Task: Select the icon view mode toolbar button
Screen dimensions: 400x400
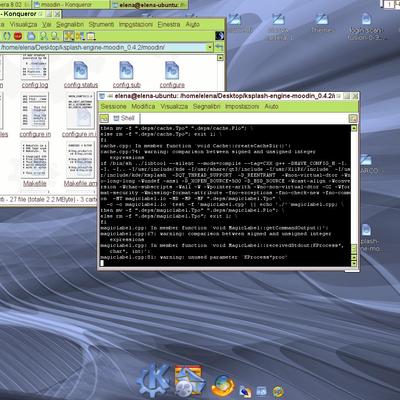Action: 69,36
